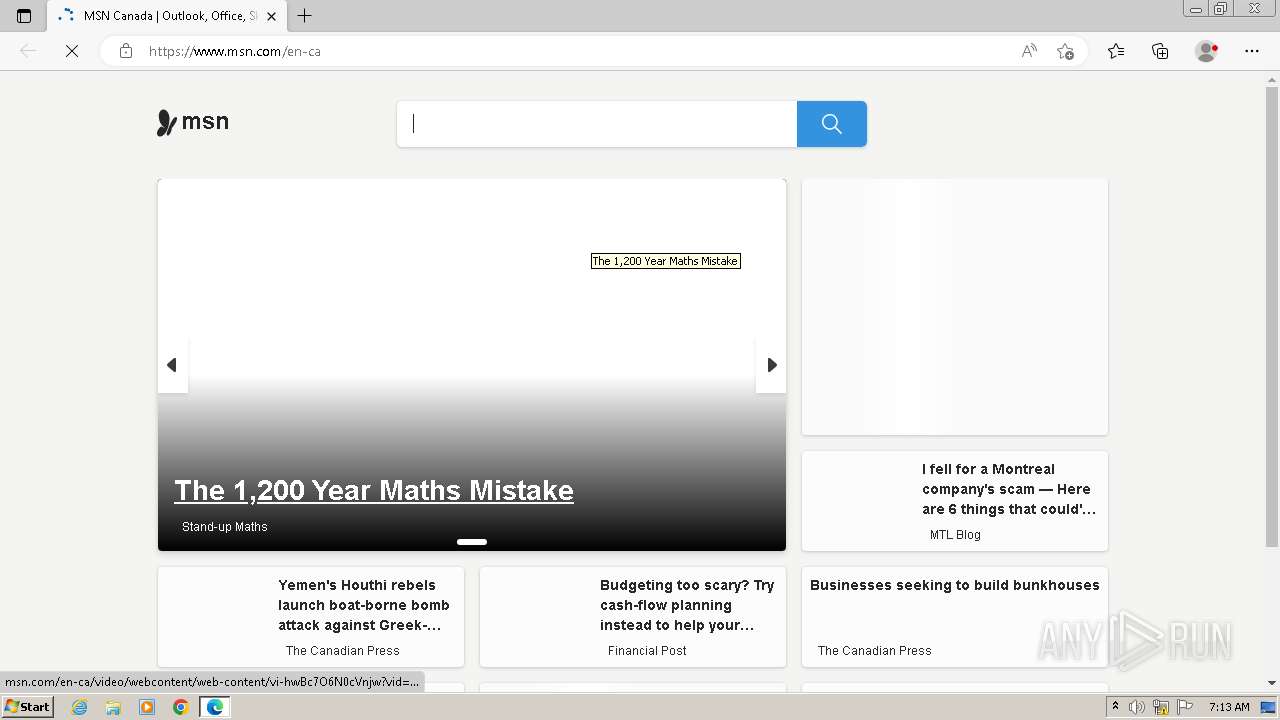Open the network tray icon
This screenshot has width=1280, height=720.
(1161, 707)
